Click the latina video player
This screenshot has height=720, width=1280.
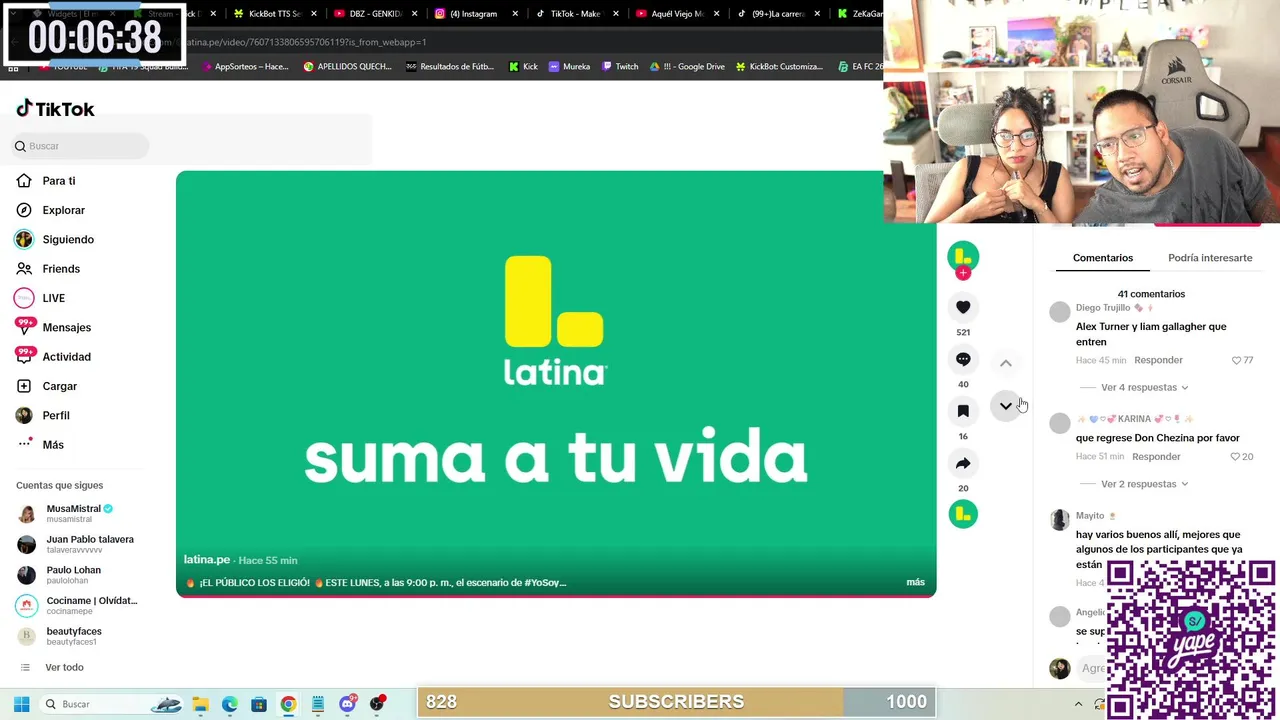(x=556, y=384)
